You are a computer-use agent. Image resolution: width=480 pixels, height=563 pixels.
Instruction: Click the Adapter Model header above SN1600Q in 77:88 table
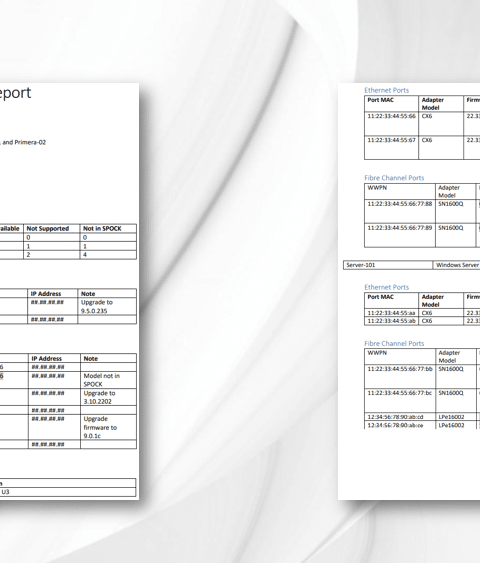449,191
